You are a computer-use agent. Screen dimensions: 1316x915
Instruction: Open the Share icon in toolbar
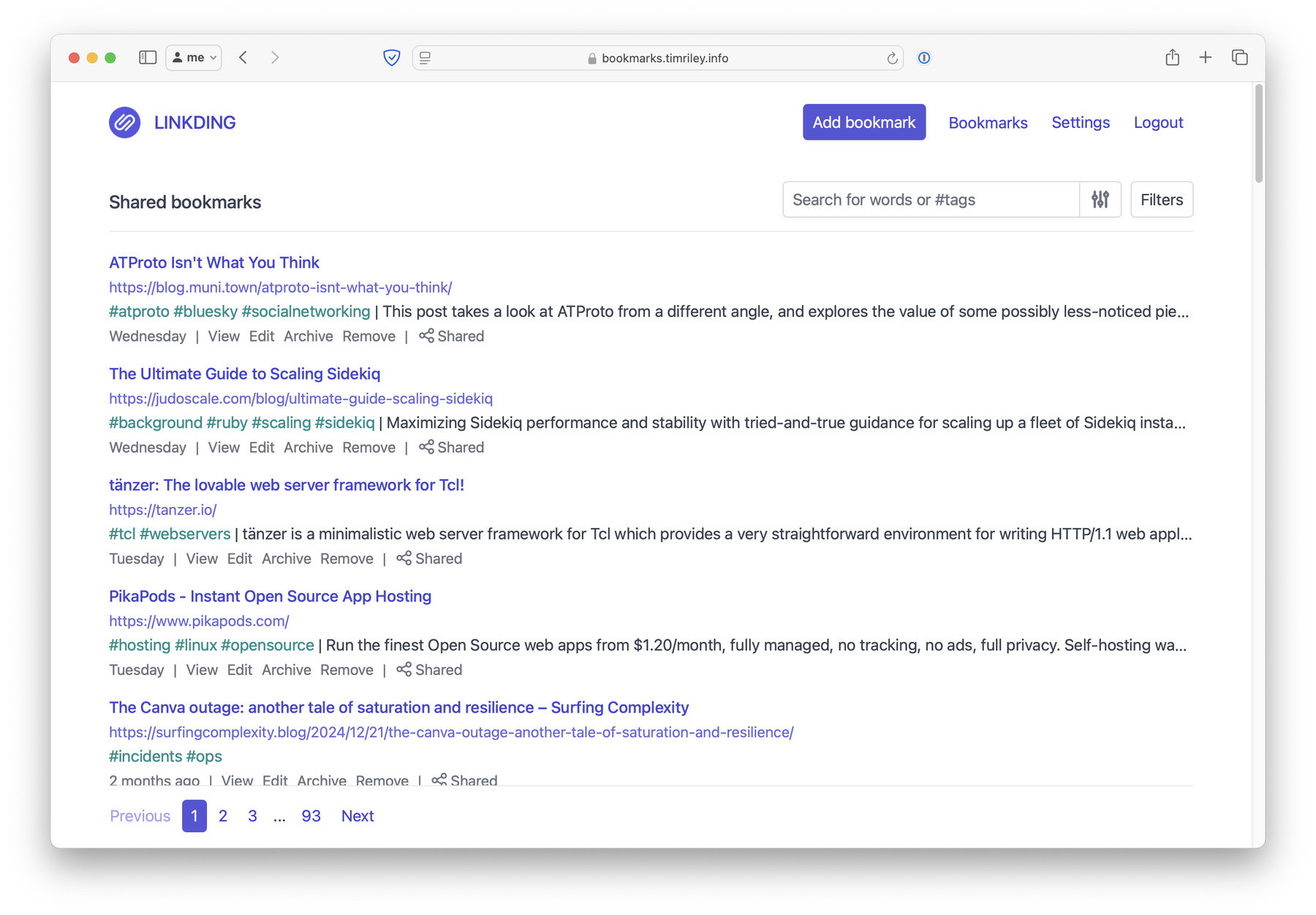(x=1172, y=57)
